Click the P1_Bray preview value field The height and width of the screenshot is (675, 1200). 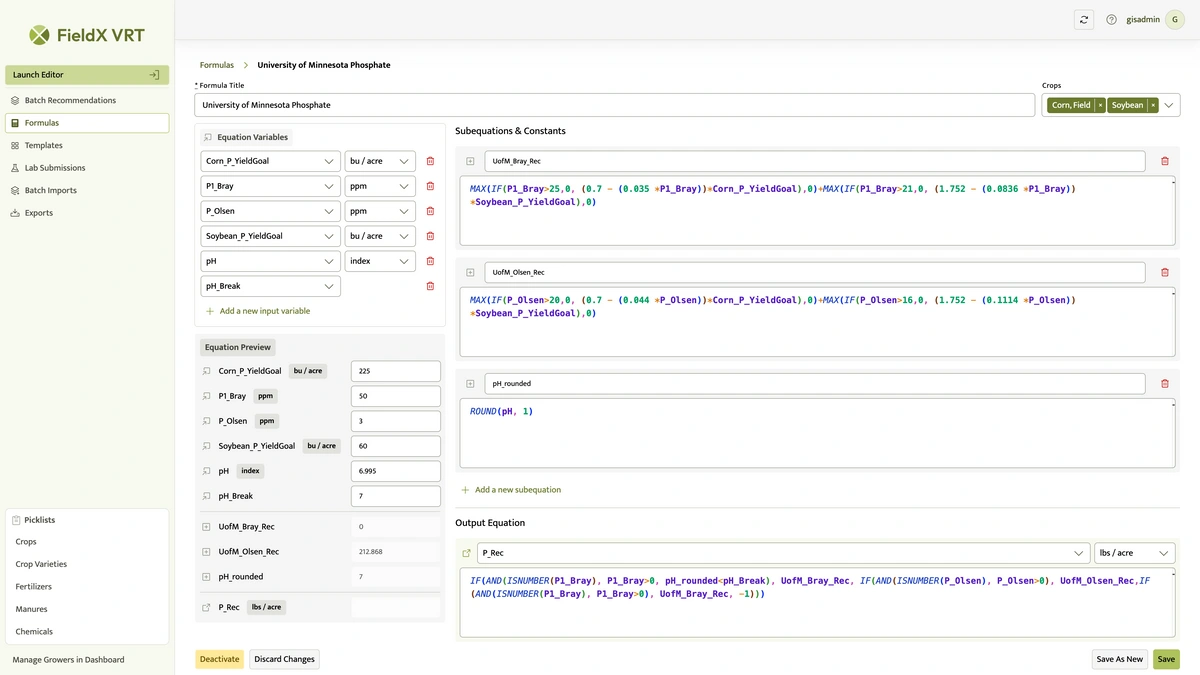pos(396,396)
